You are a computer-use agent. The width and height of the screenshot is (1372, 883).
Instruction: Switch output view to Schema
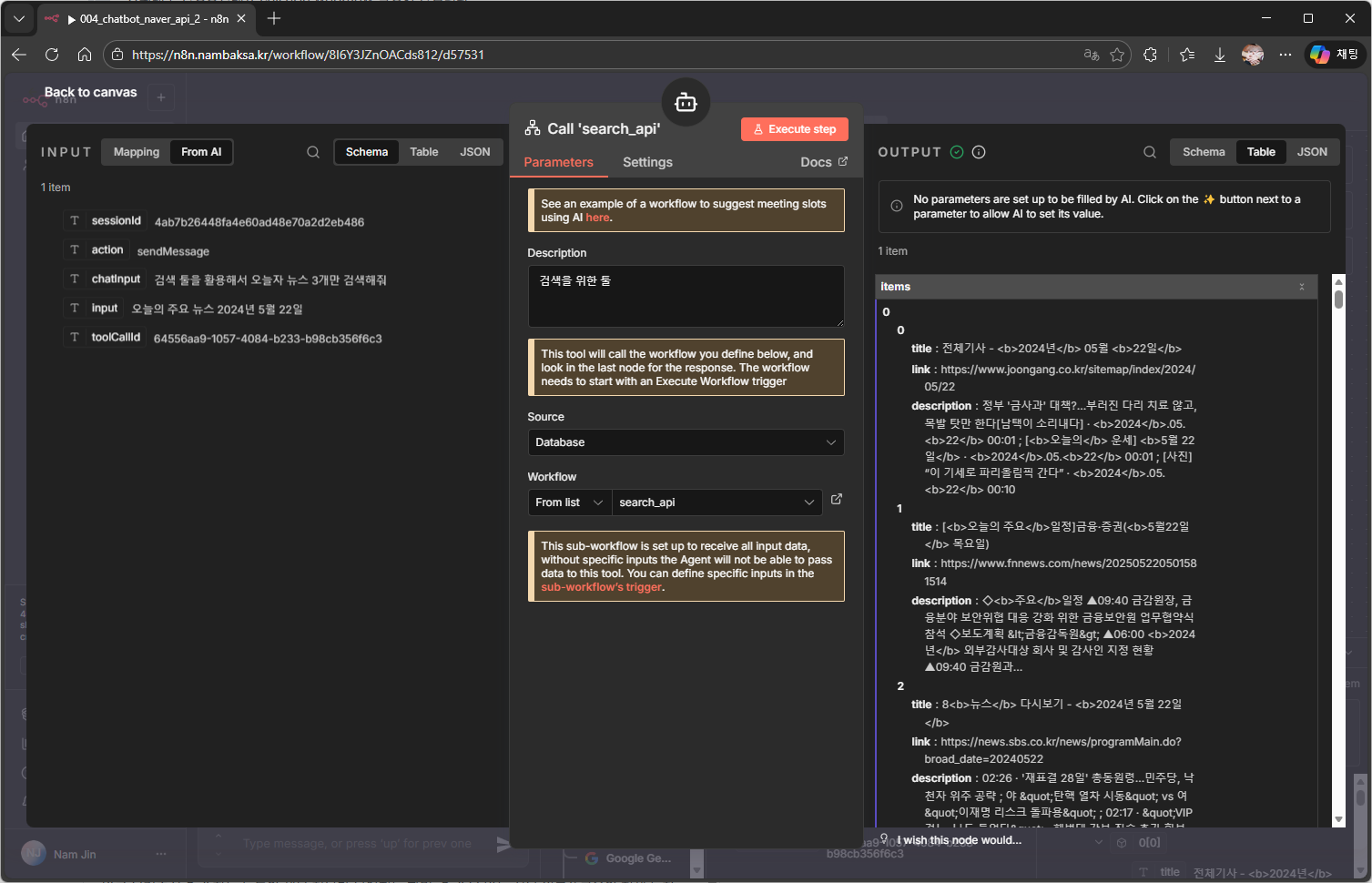tap(1203, 152)
